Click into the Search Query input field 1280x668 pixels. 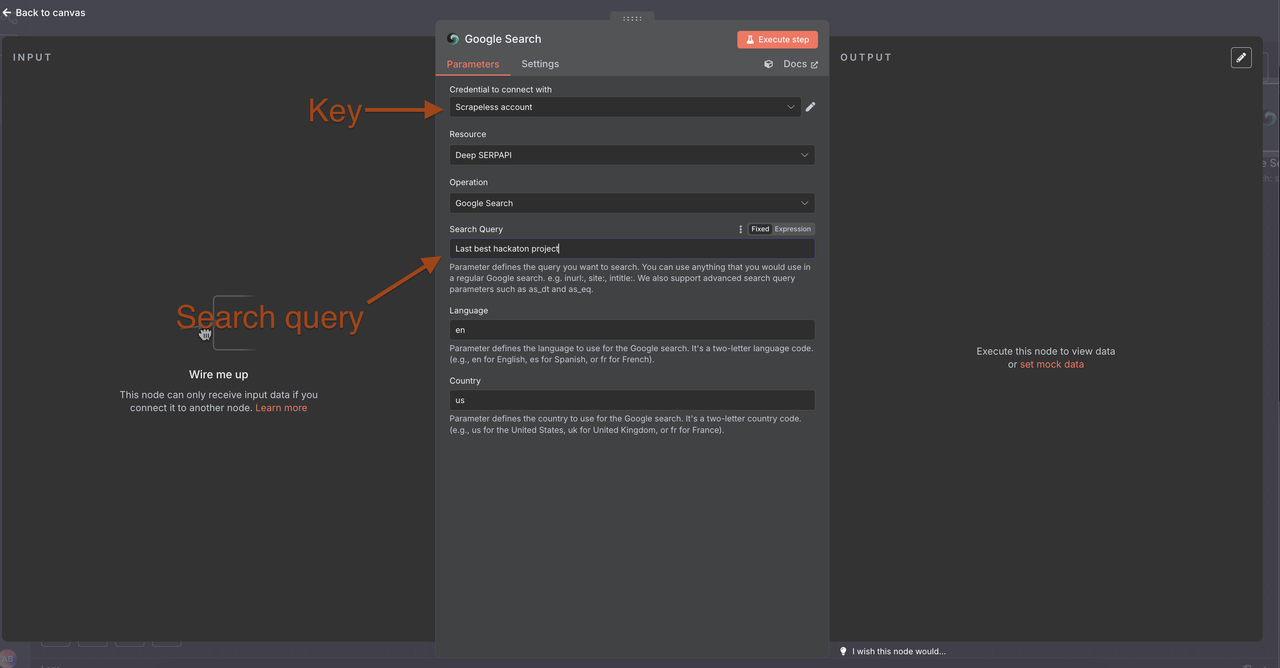632,248
